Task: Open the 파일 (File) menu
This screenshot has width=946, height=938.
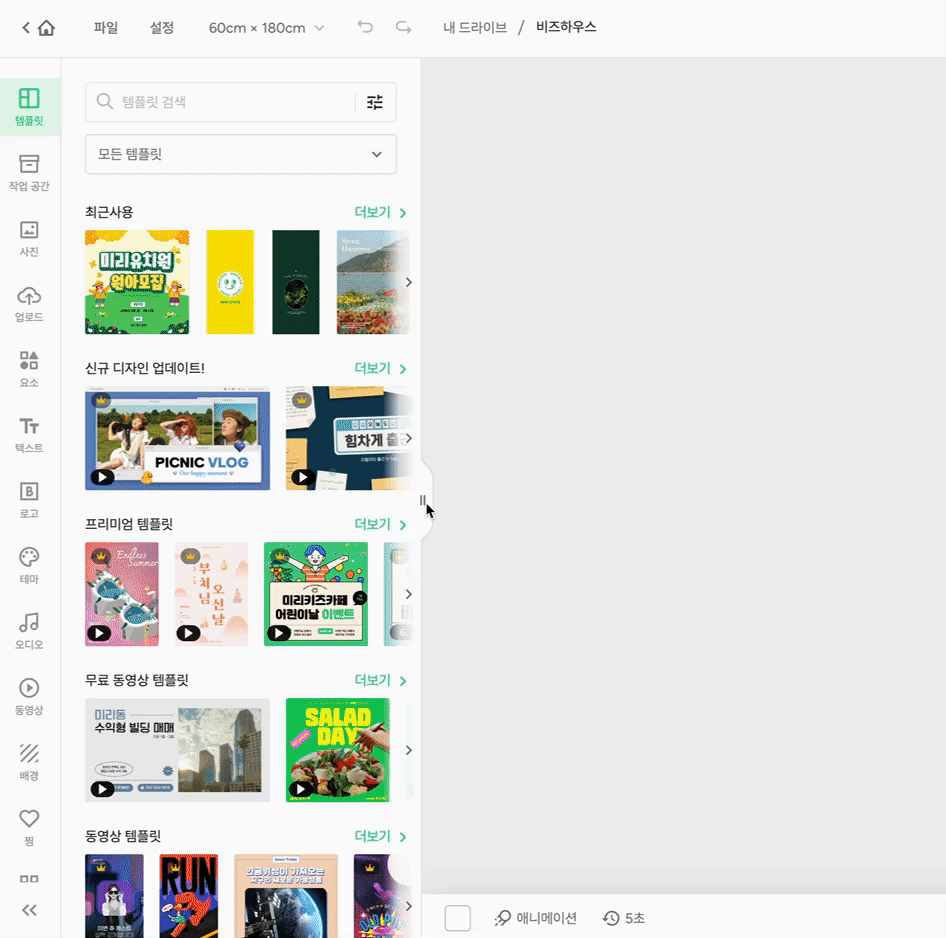Action: tap(105, 29)
